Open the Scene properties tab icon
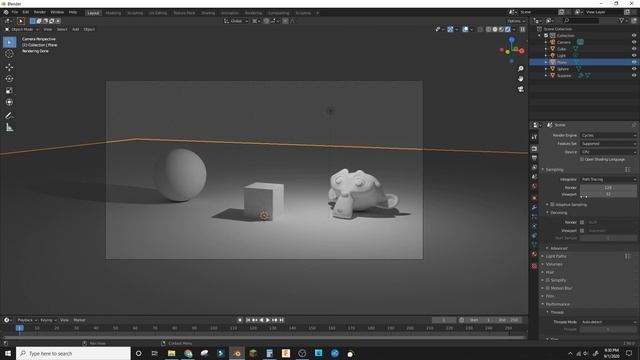The image size is (640, 360). (534, 177)
